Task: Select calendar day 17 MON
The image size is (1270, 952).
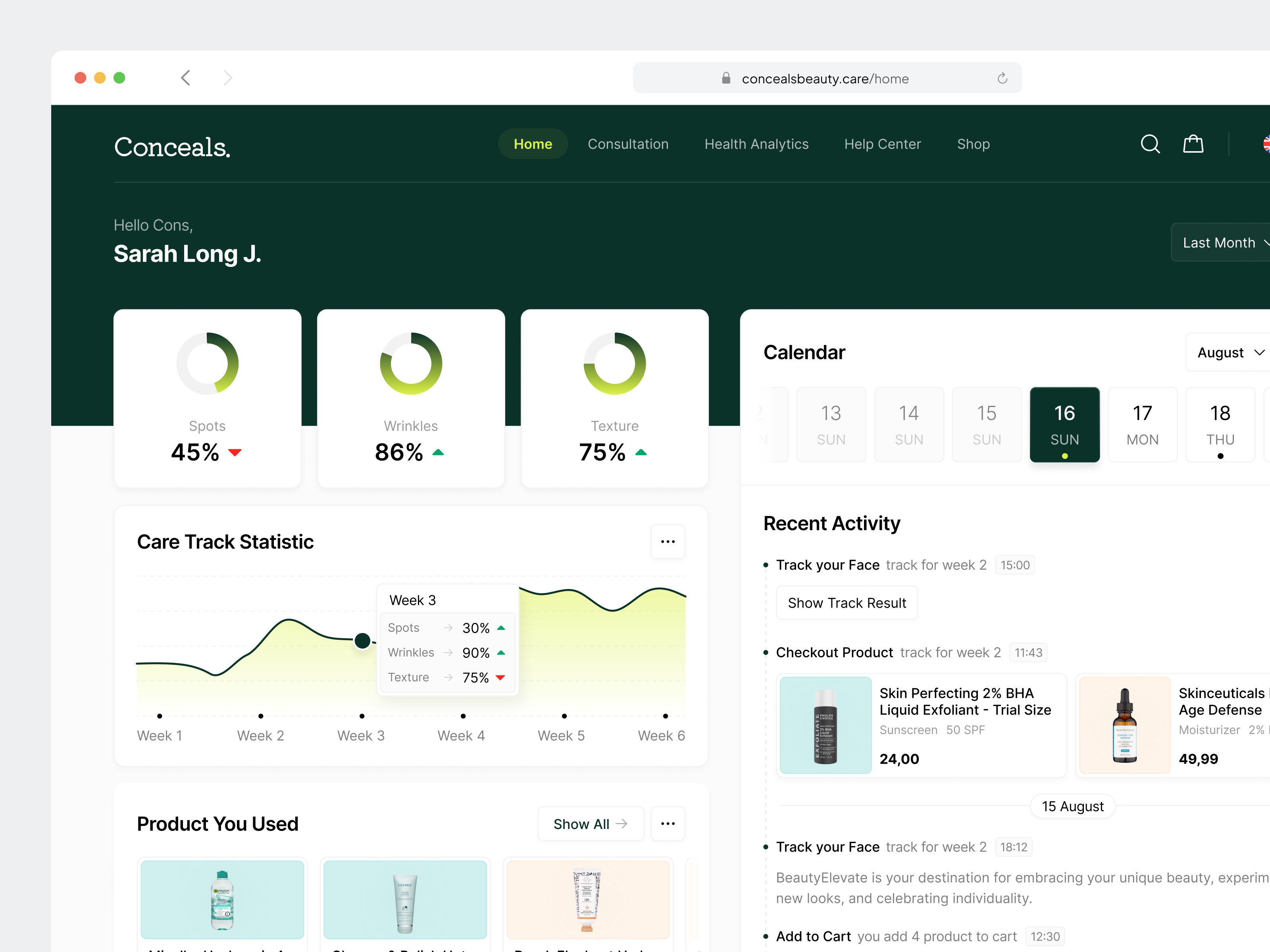Action: tap(1143, 425)
